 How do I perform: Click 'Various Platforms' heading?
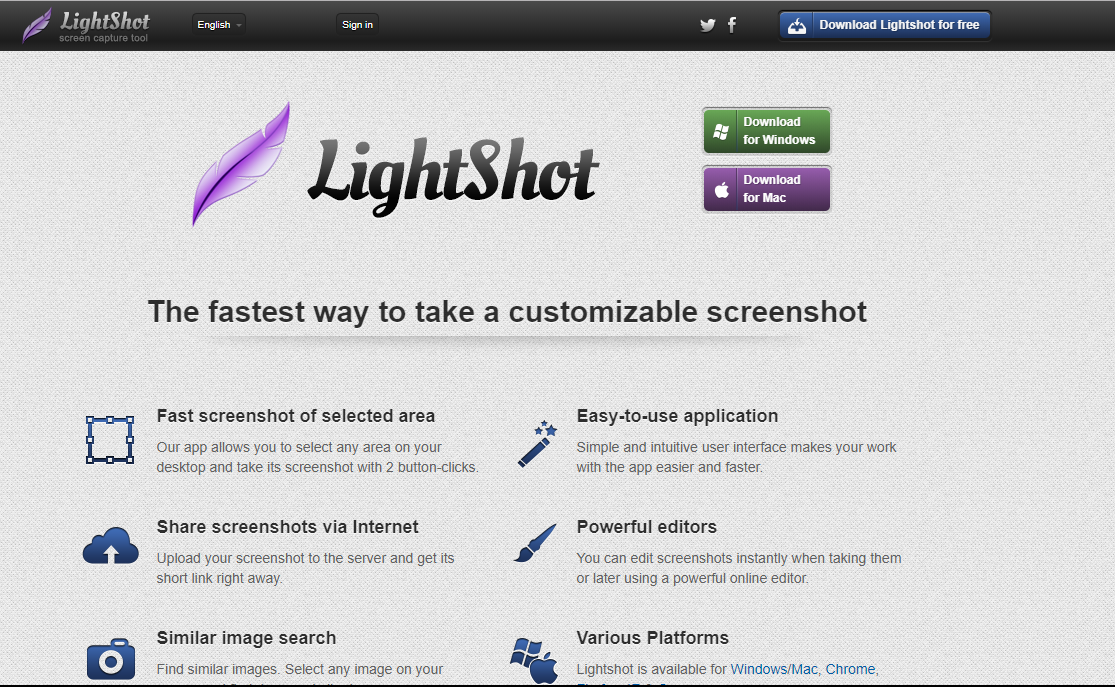(x=652, y=638)
